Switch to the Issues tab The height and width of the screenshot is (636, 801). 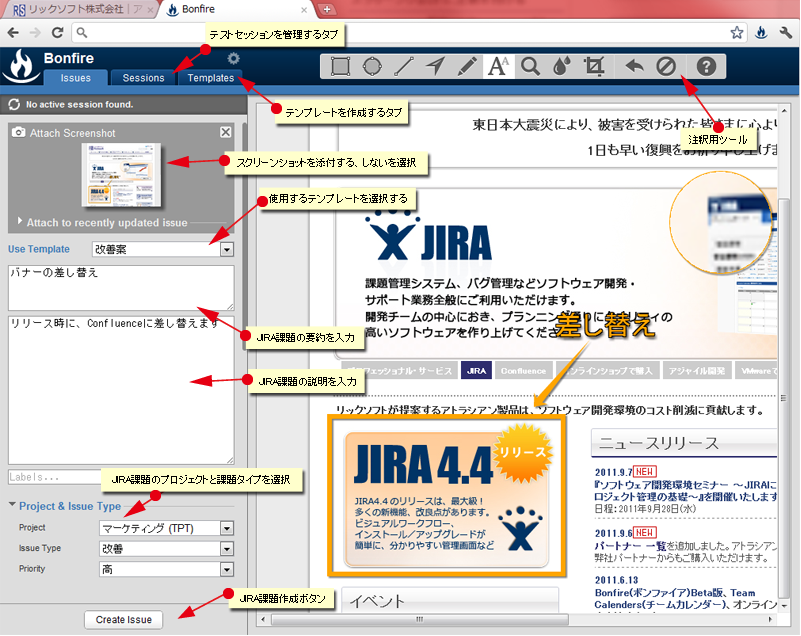76,78
